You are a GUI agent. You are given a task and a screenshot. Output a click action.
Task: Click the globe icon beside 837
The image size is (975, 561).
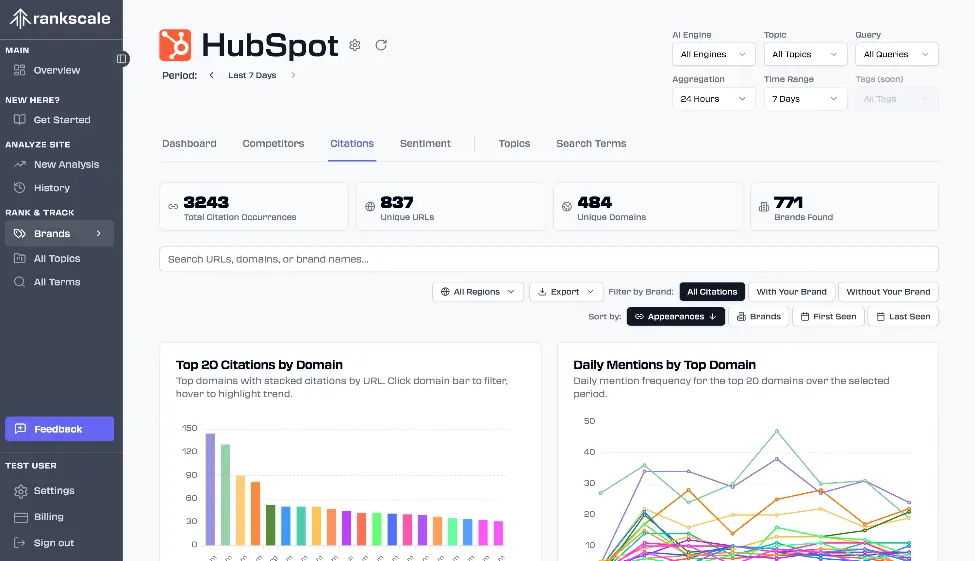coord(370,206)
